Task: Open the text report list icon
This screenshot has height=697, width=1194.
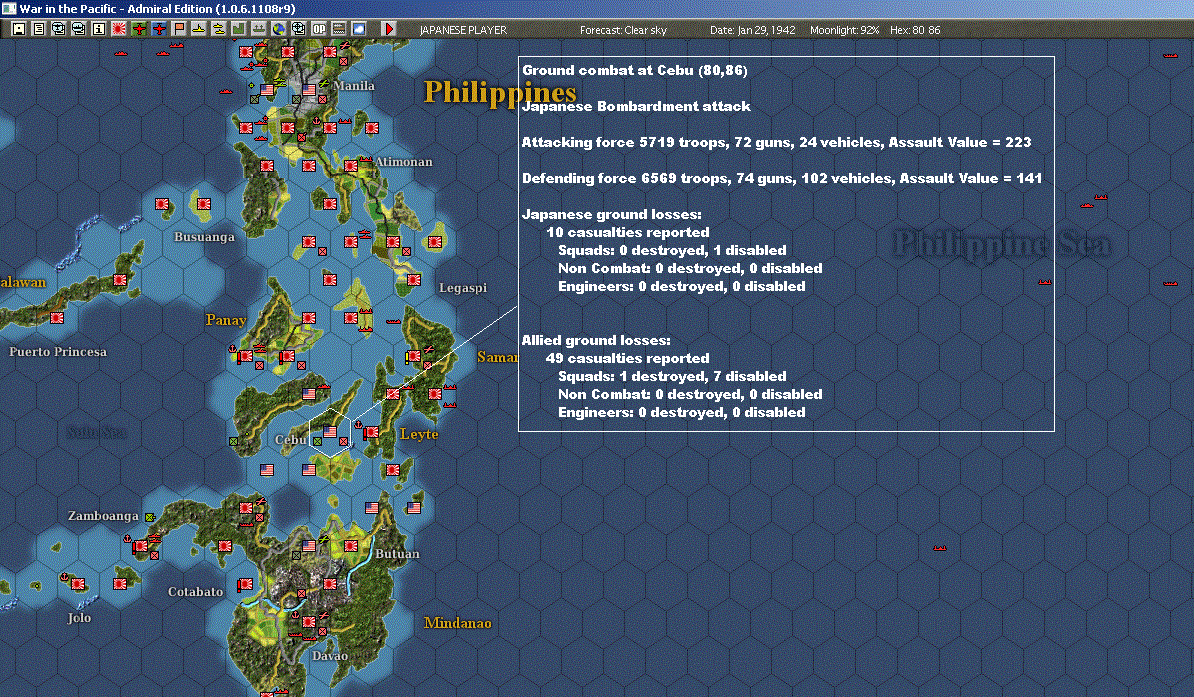Action: click(x=39, y=29)
